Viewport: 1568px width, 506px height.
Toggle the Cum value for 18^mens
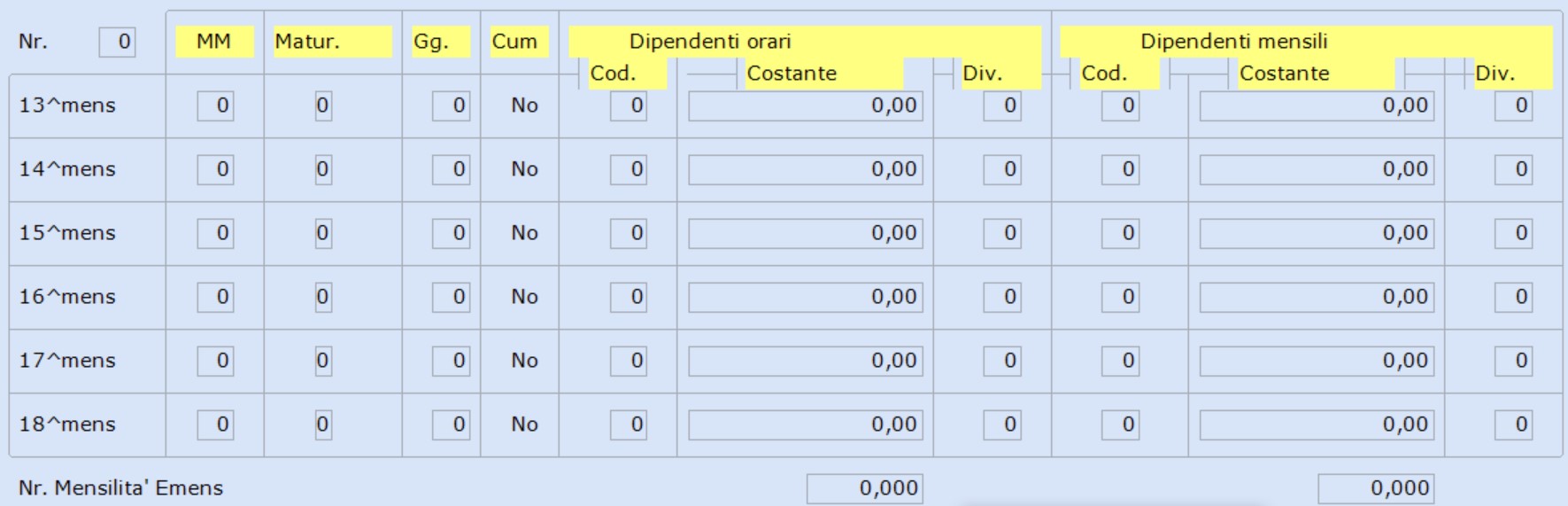pyautogui.click(x=524, y=424)
